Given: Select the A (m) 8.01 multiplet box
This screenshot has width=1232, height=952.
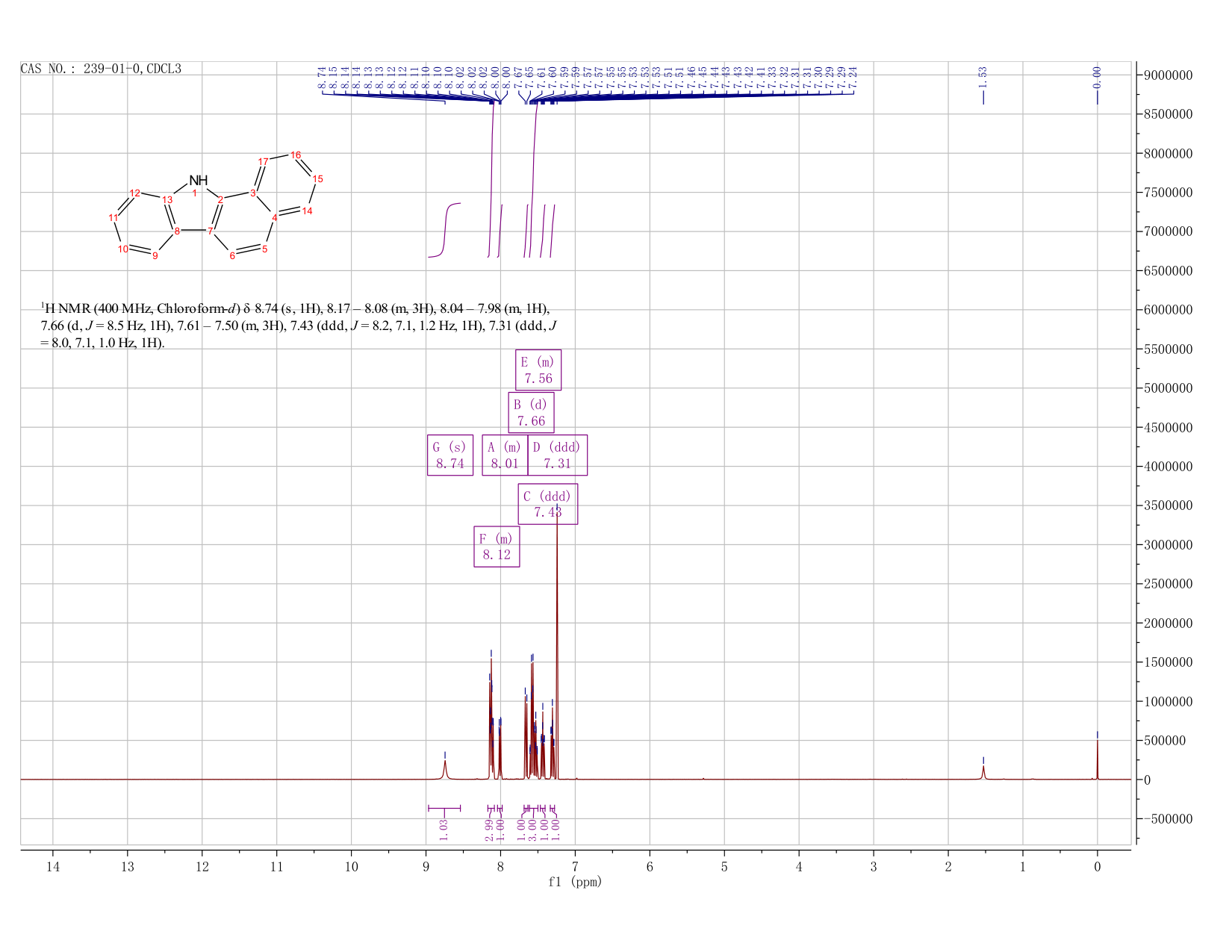Looking at the screenshot, I should (505, 455).
